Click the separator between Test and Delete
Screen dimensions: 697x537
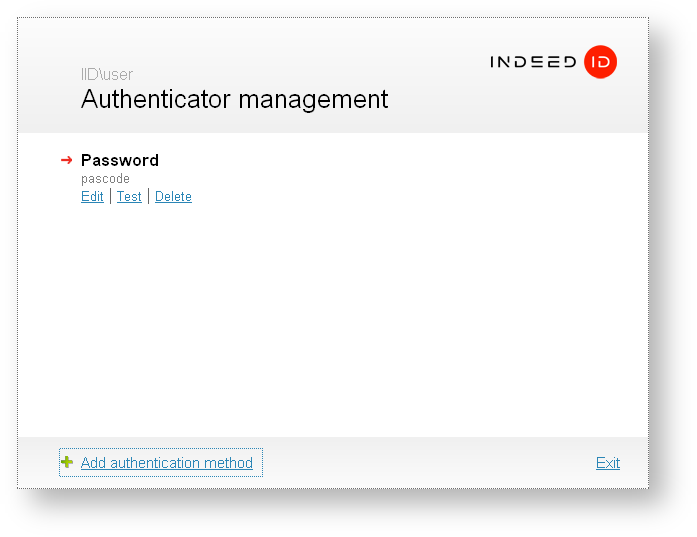click(x=148, y=197)
